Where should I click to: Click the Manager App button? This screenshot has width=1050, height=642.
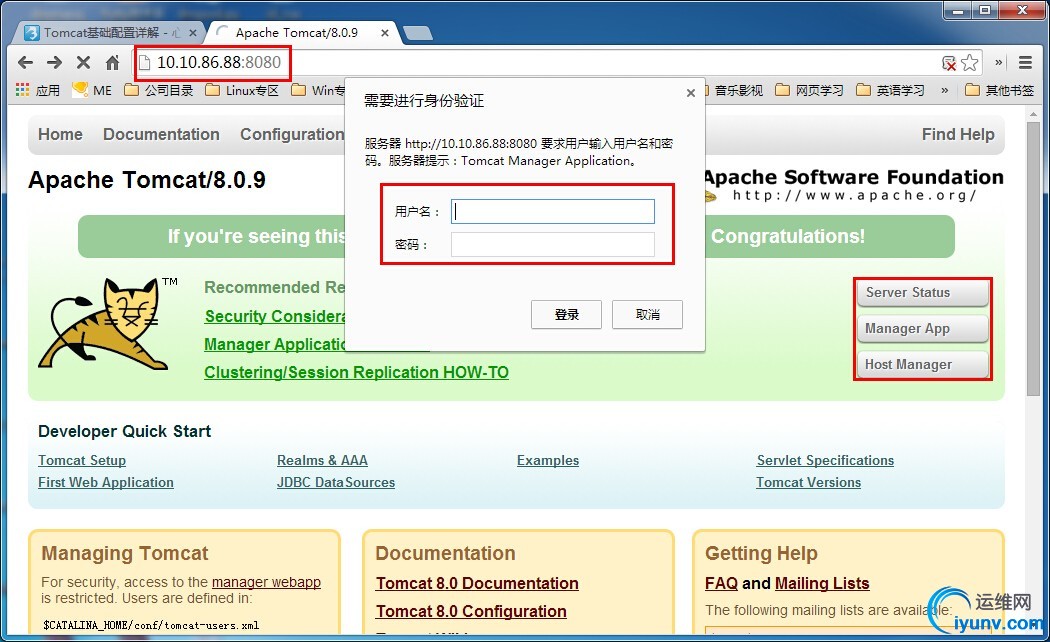pos(923,329)
